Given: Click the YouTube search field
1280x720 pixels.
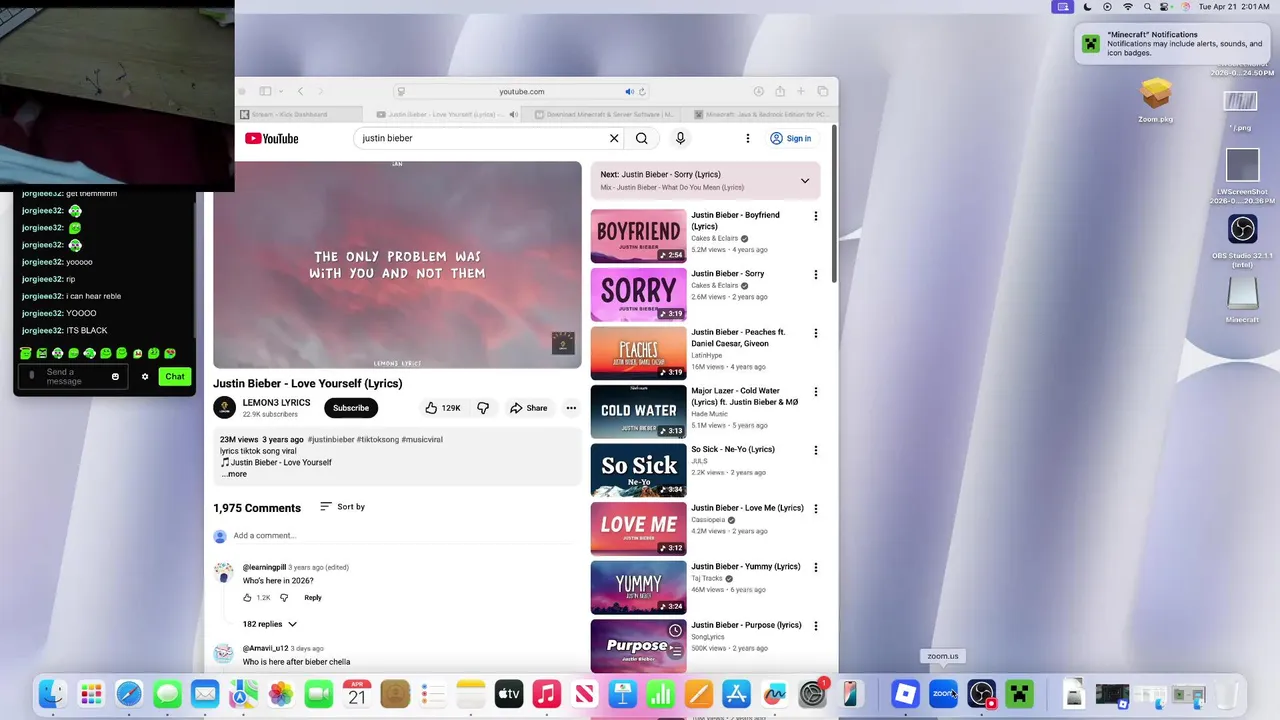Looking at the screenshot, I should [484, 139].
